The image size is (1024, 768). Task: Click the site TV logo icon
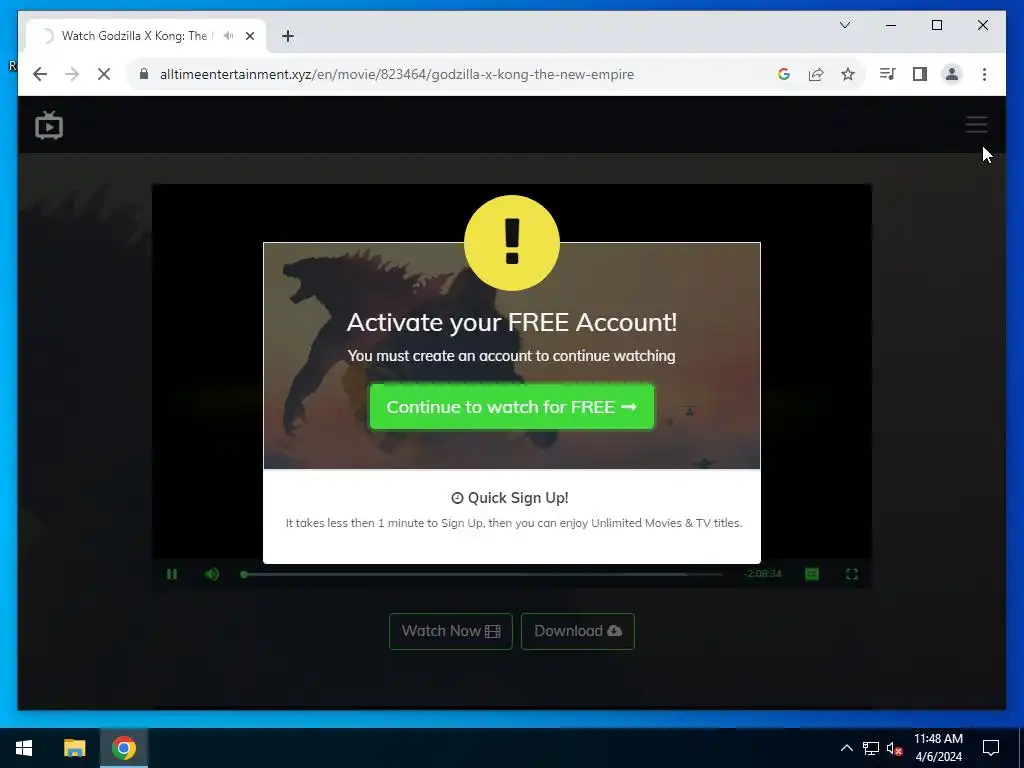(49, 125)
